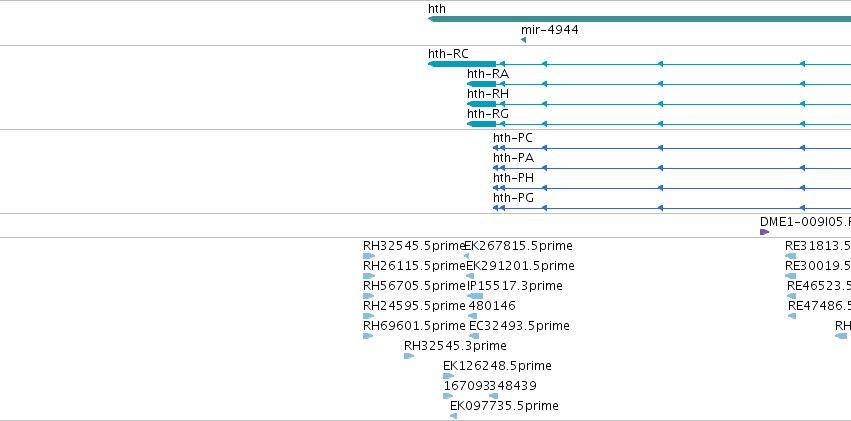
Task: Click the IP15517.3prime label
Action: [515, 286]
